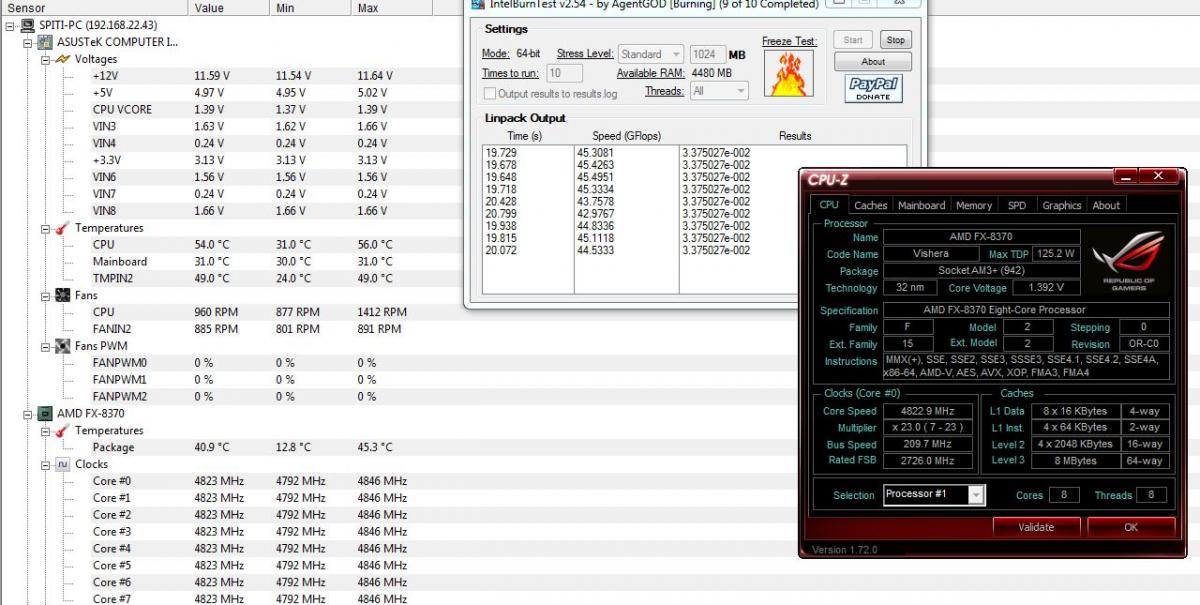The image size is (1200, 605).
Task: Collapse the AMD FX-8370 node
Action: tap(27, 413)
